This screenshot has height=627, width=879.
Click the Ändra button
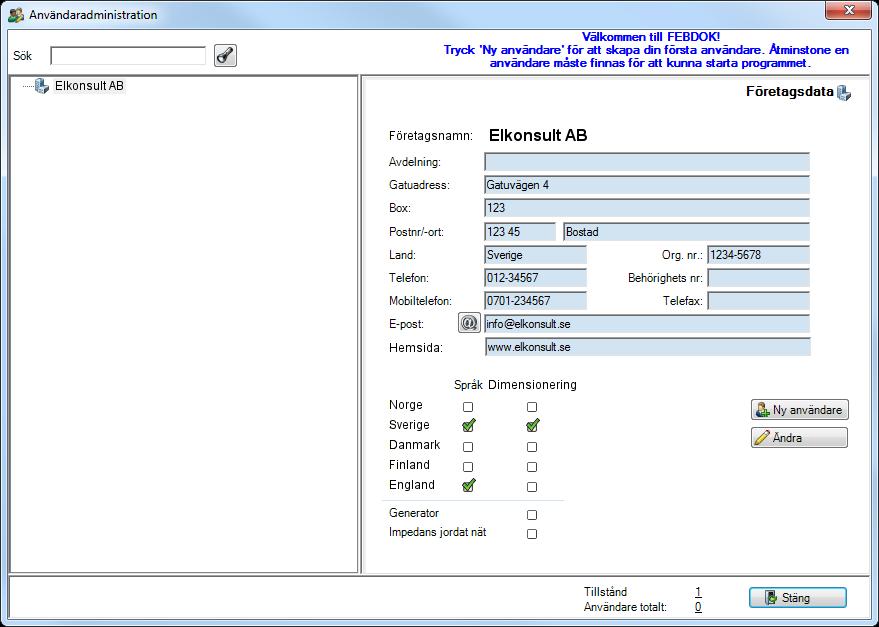pyautogui.click(x=799, y=437)
